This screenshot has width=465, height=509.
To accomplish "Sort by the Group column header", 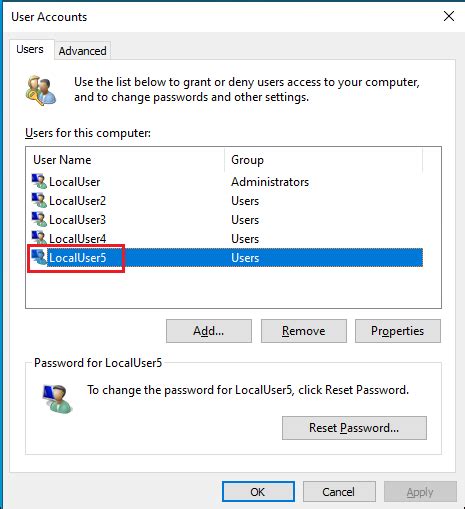I will pyautogui.click(x=323, y=160).
